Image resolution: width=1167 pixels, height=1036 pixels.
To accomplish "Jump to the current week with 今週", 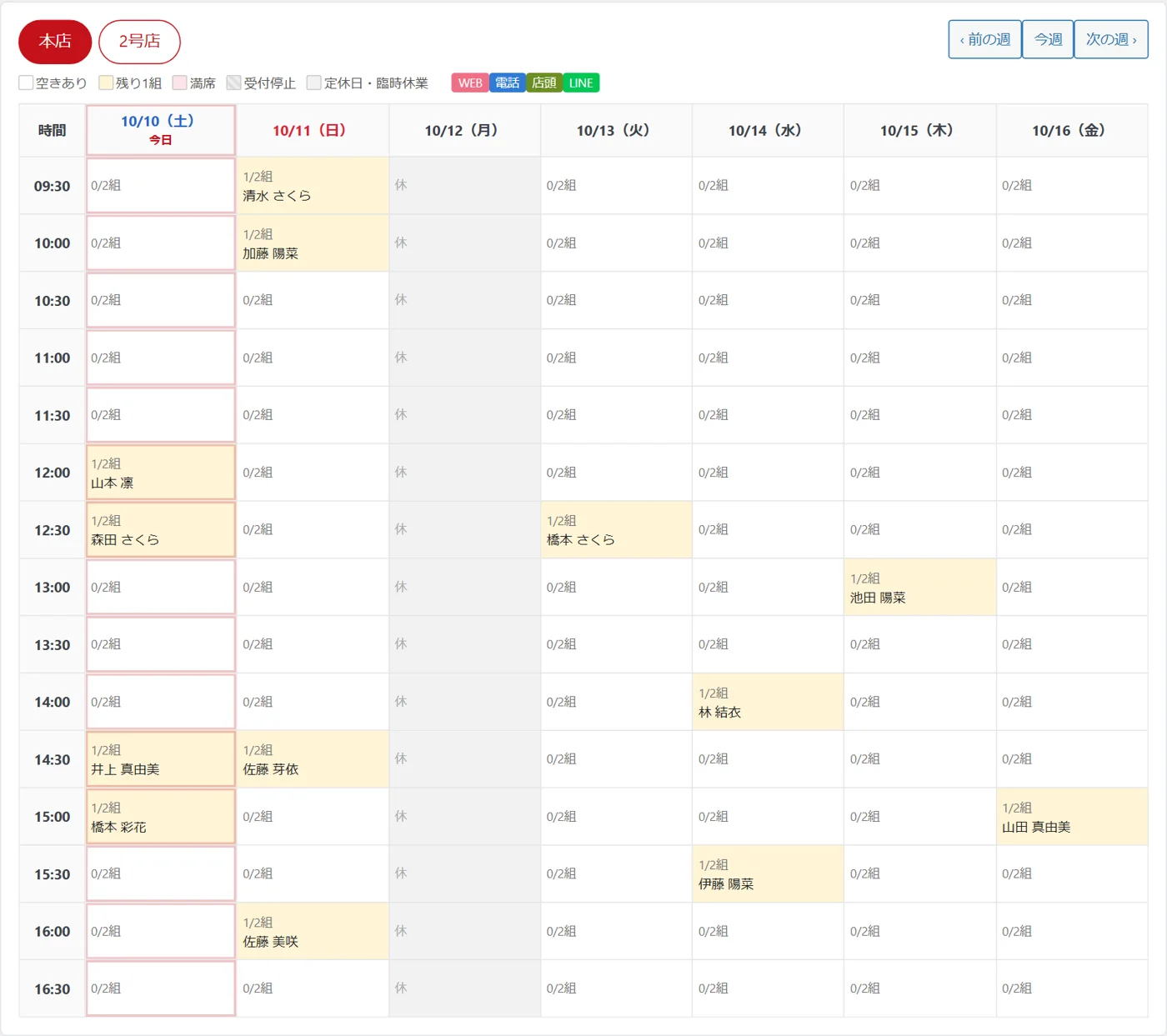I will click(1048, 39).
